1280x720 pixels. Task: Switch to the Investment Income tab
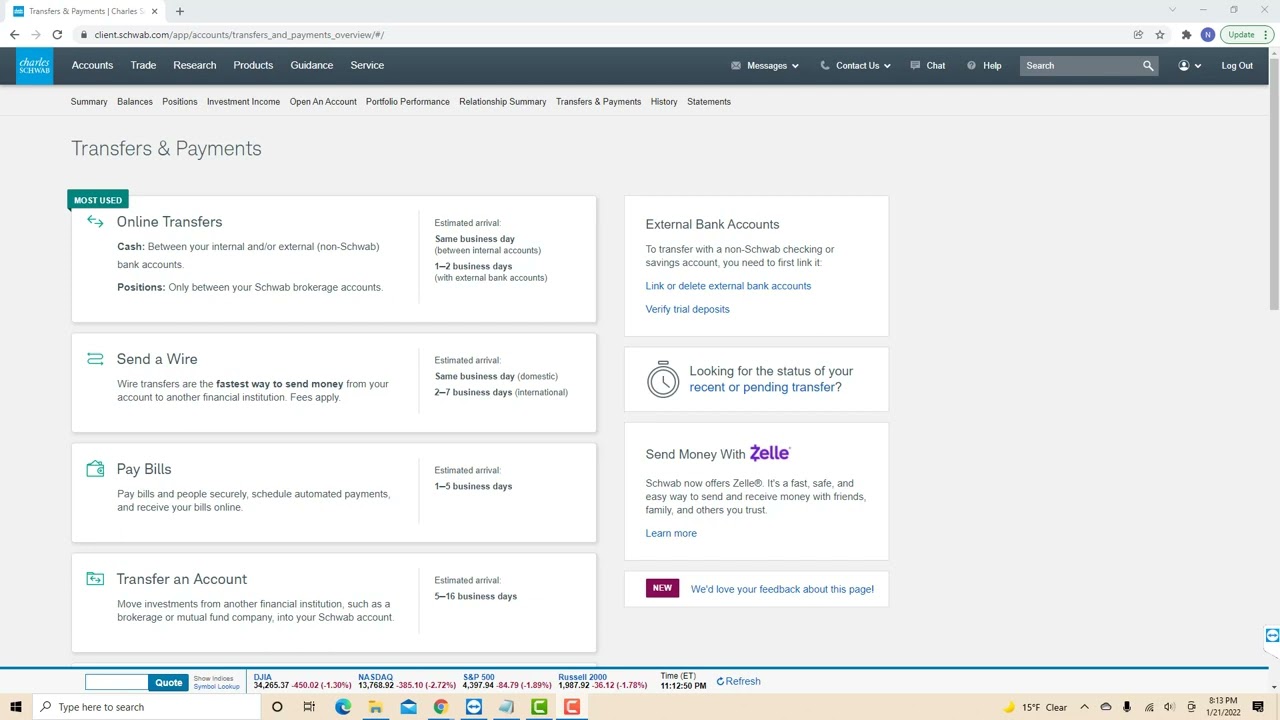(x=243, y=101)
